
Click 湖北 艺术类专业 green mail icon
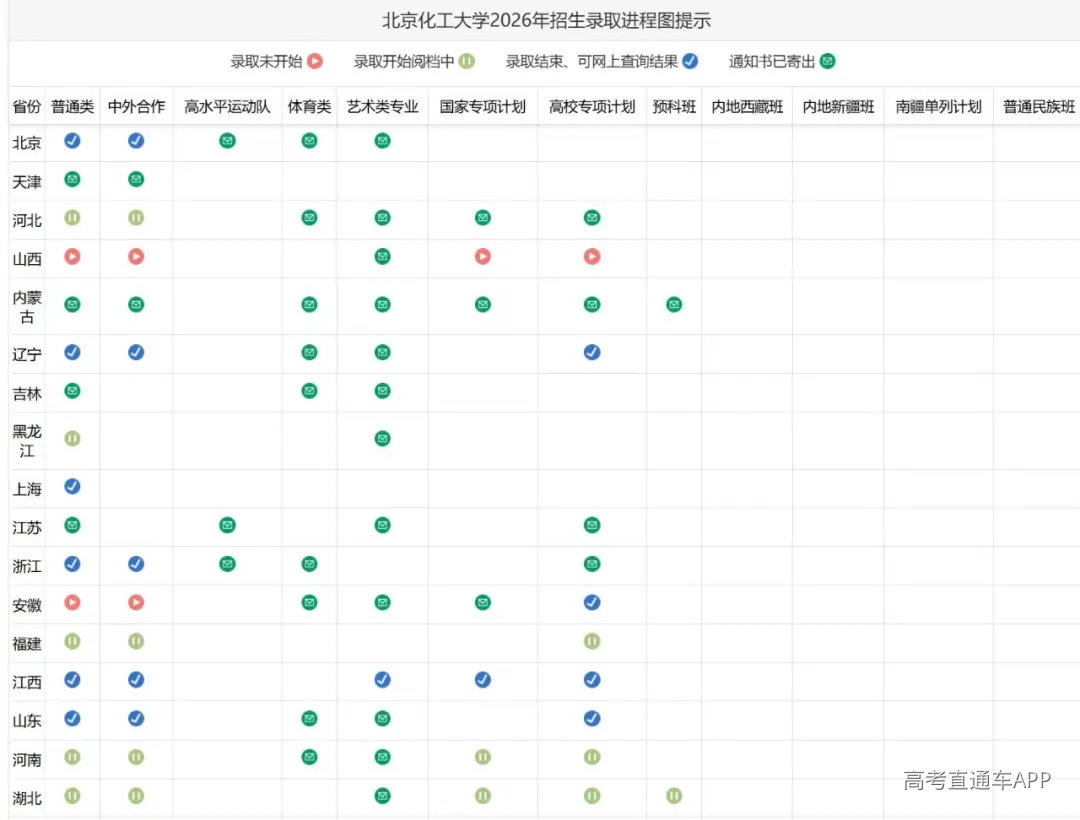382,796
